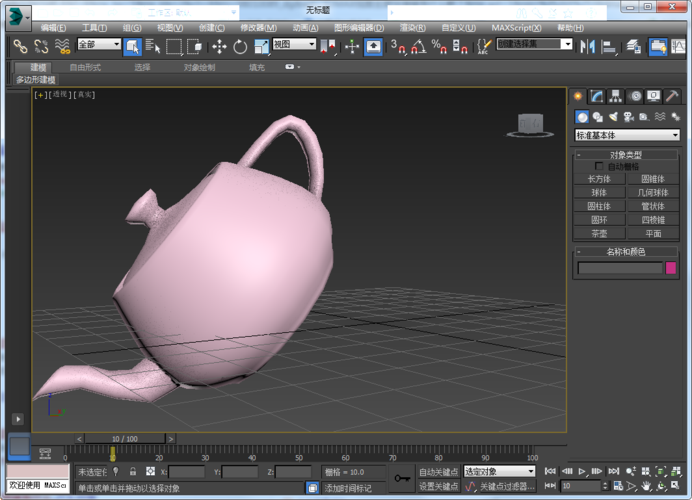
Task: Open the 修改器(M) menu
Action: point(259,28)
